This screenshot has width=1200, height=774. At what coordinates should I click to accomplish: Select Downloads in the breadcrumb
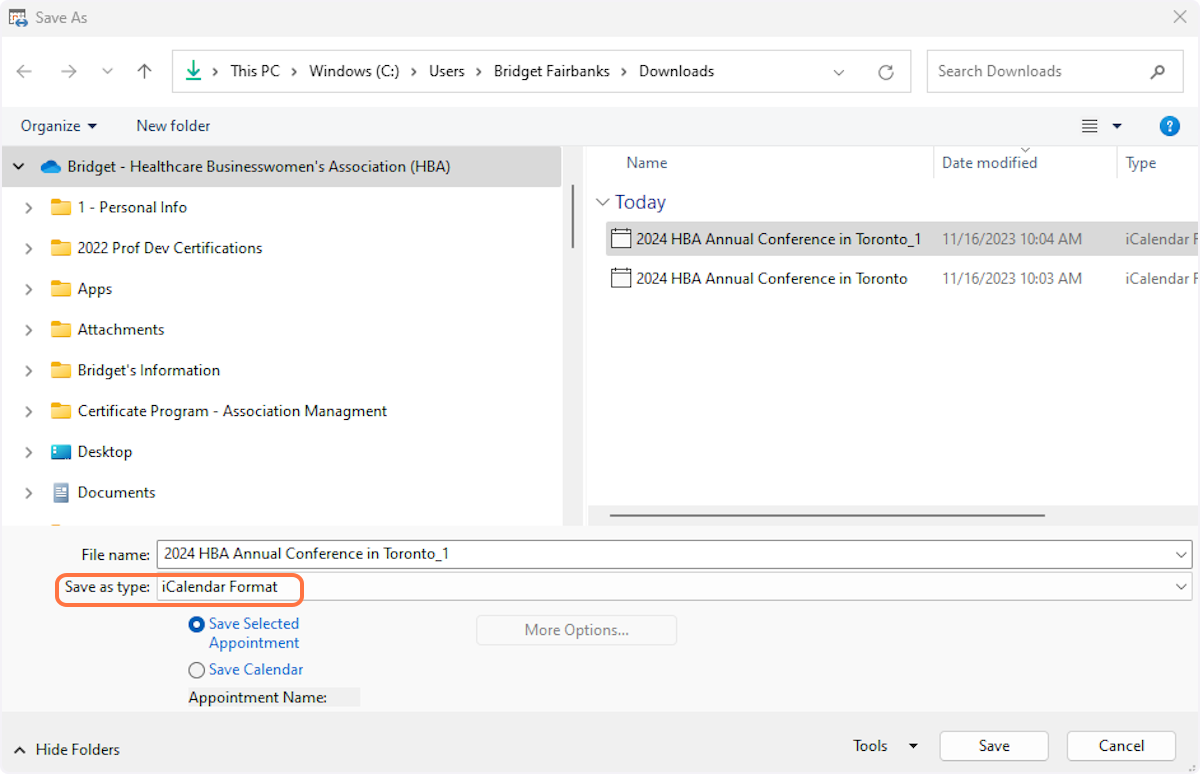[x=677, y=71]
